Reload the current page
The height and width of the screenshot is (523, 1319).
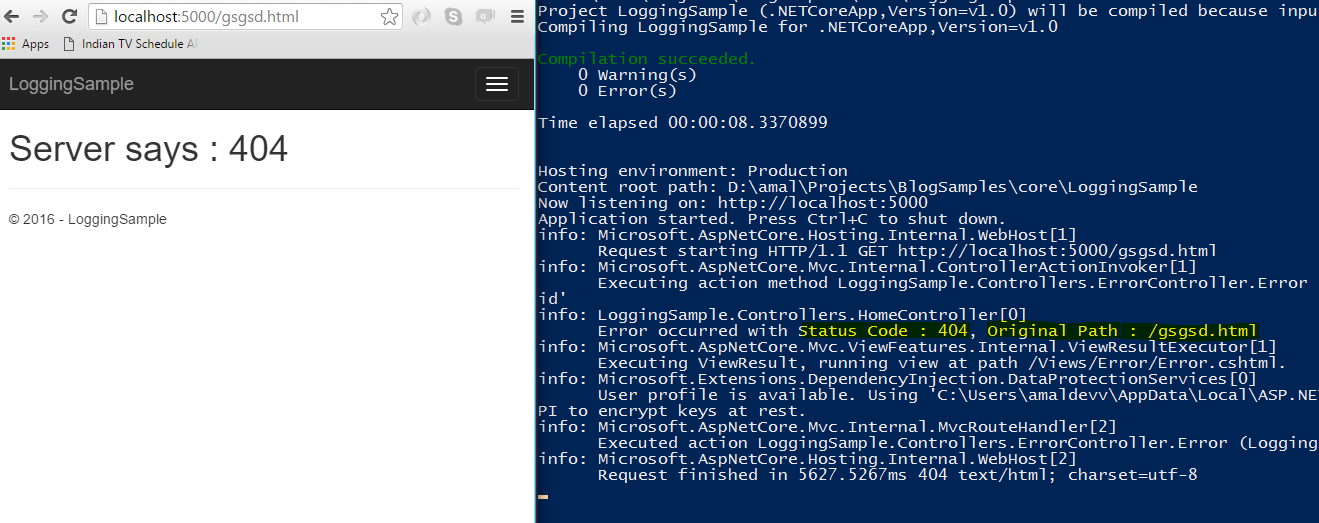coord(69,17)
